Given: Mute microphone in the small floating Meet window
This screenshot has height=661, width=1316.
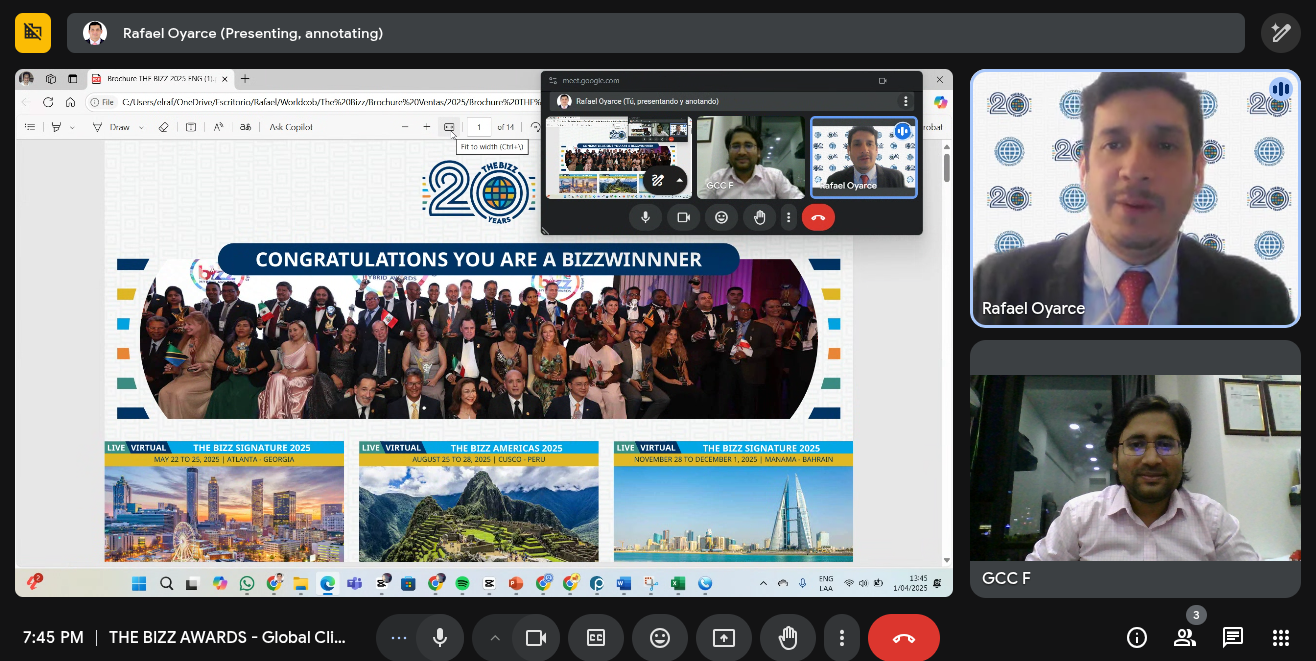Looking at the screenshot, I should [x=645, y=217].
